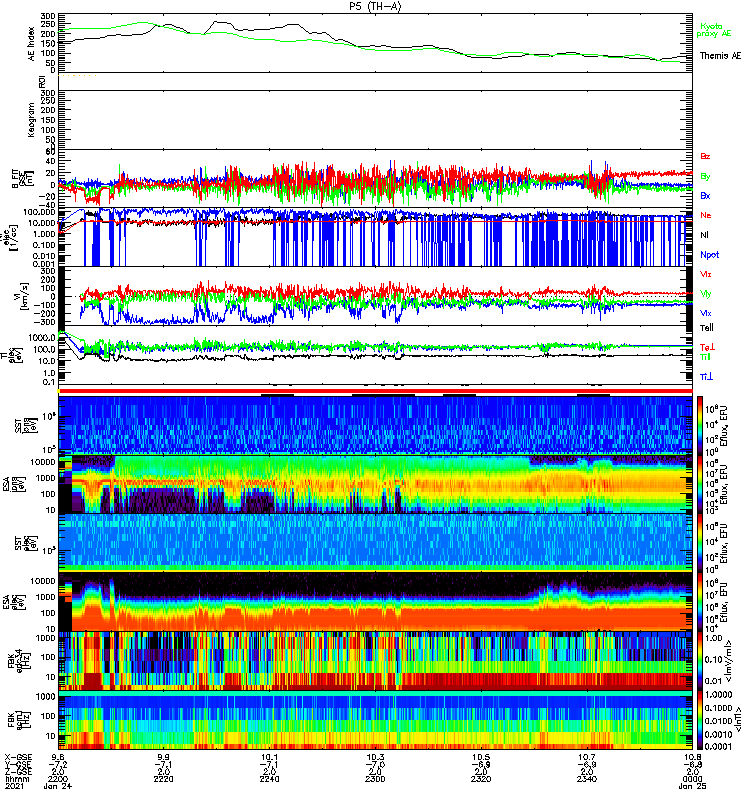Viewport: 750px width, 800px height.
Task: Click the 'AE Index' y-axis label
Action: click(x=32, y=44)
